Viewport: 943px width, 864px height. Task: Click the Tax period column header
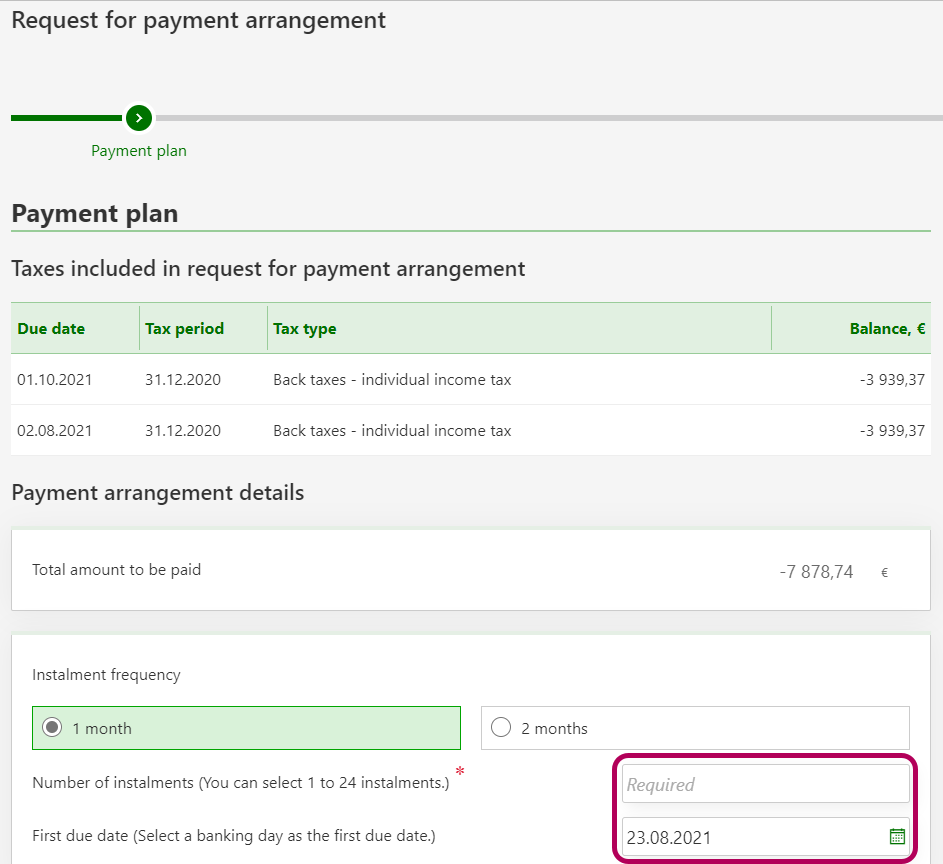(x=184, y=328)
